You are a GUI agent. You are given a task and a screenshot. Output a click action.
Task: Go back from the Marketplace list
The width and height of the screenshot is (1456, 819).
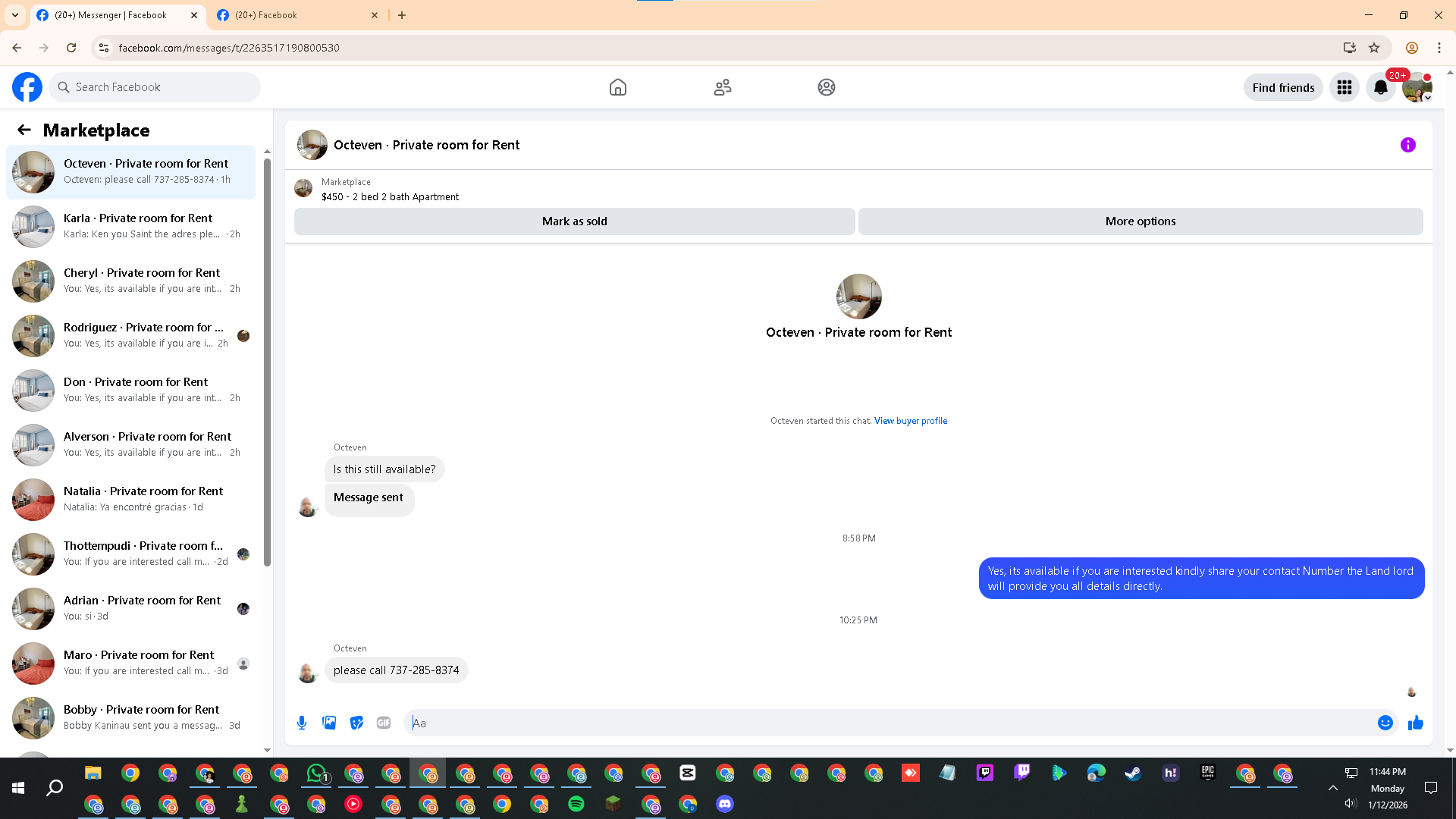24,130
